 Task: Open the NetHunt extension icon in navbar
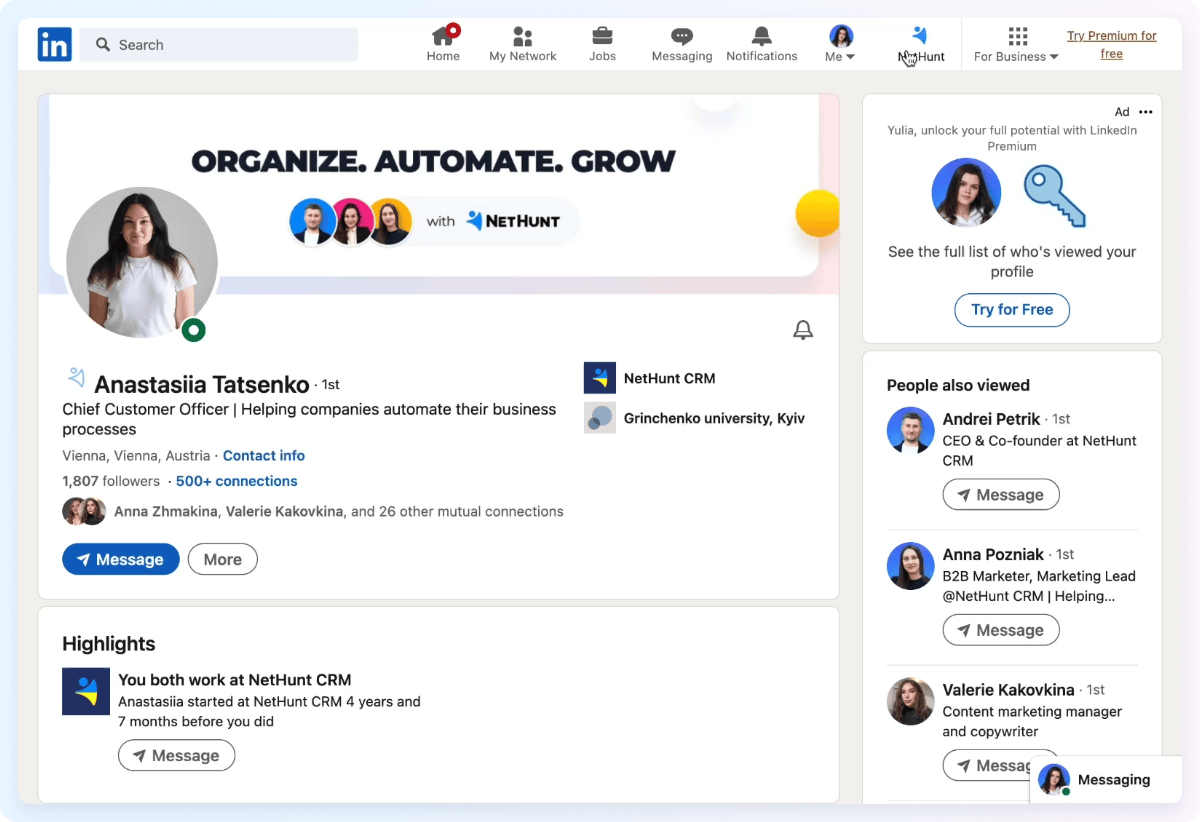pos(921,36)
